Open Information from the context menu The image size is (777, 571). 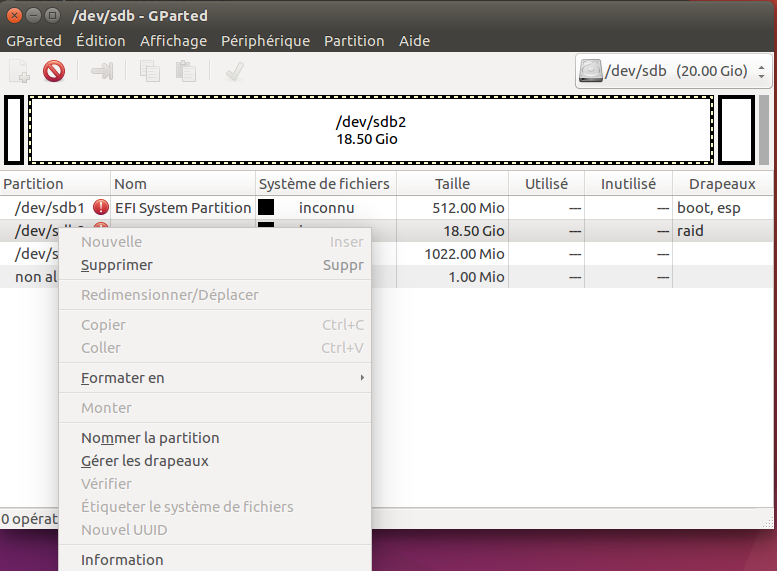122,560
